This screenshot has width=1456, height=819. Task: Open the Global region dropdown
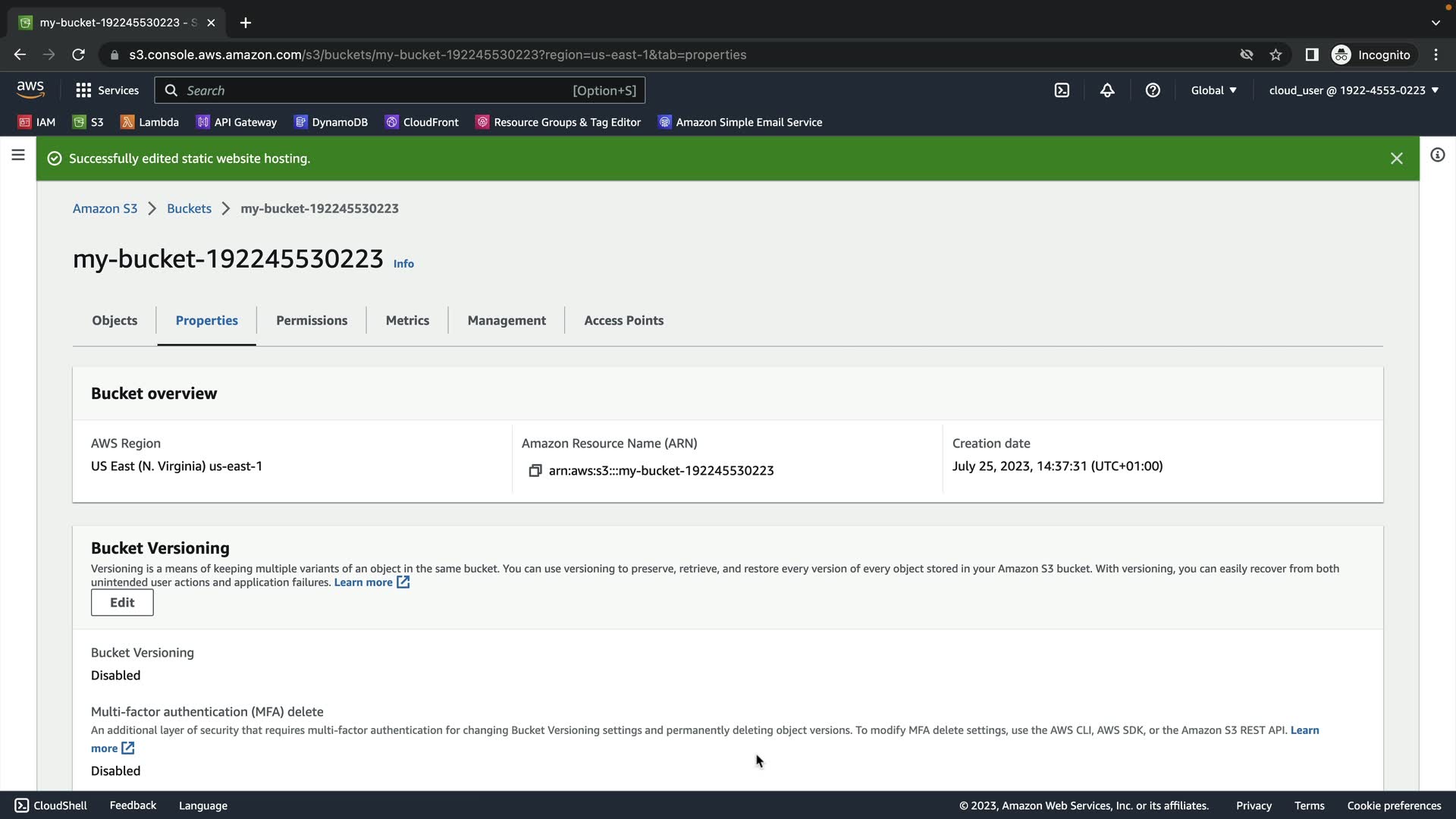tap(1213, 90)
